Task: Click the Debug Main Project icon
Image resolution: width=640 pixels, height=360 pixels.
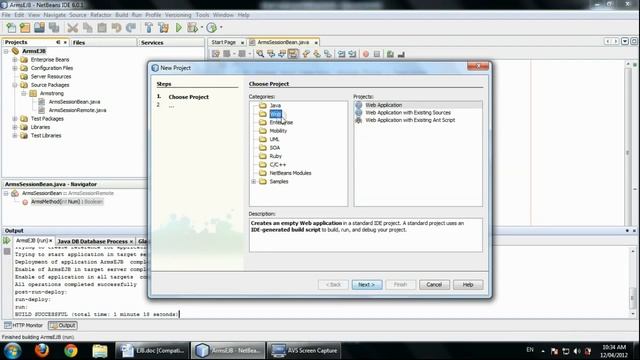Action: (192, 28)
